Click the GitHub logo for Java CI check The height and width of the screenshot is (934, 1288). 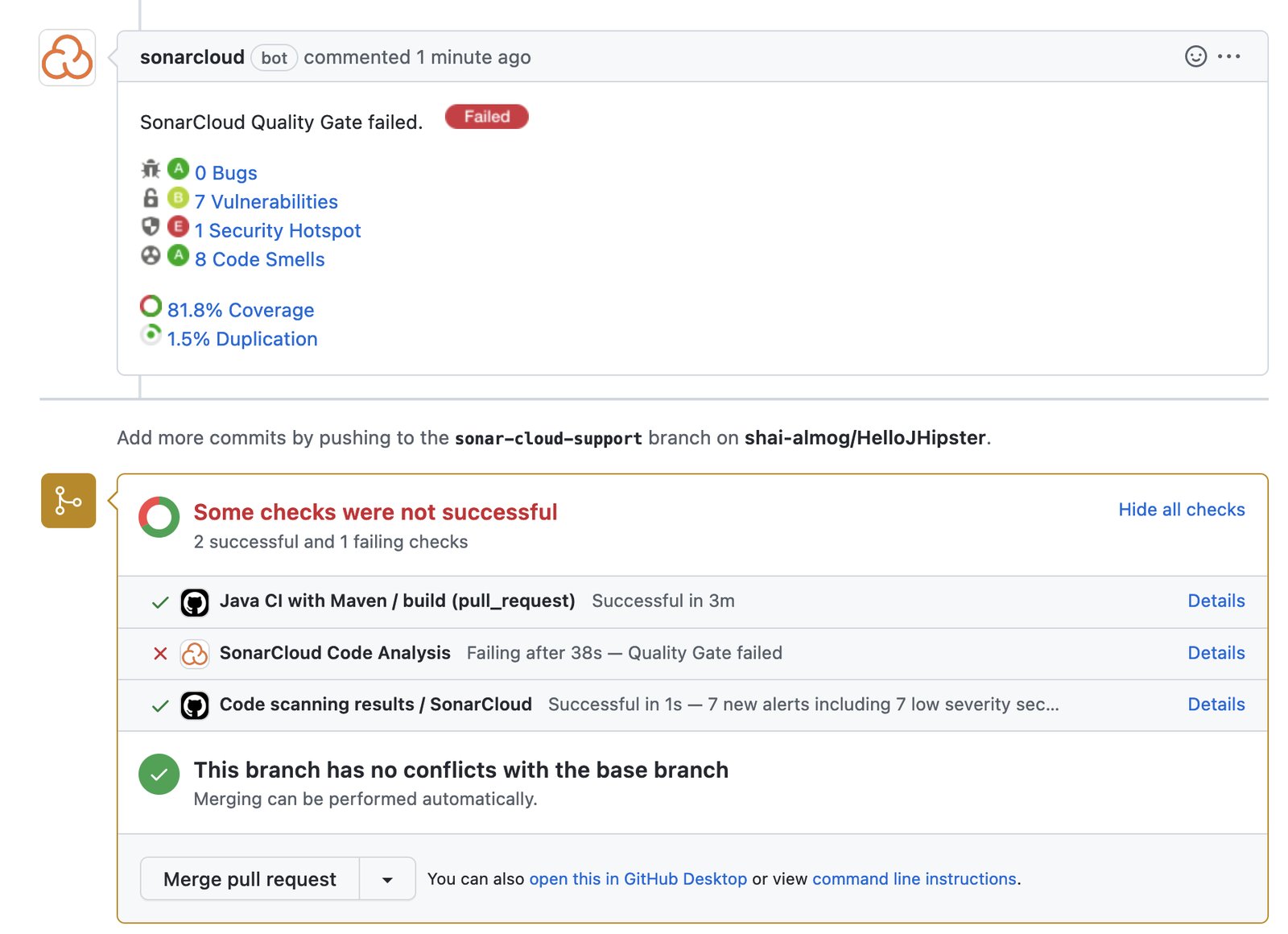click(x=195, y=602)
